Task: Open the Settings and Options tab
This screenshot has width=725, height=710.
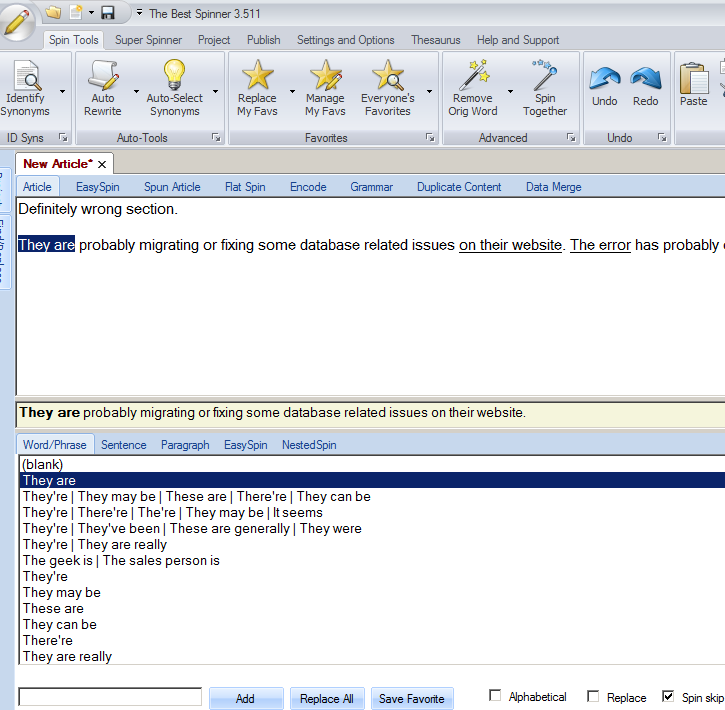Action: [x=345, y=40]
